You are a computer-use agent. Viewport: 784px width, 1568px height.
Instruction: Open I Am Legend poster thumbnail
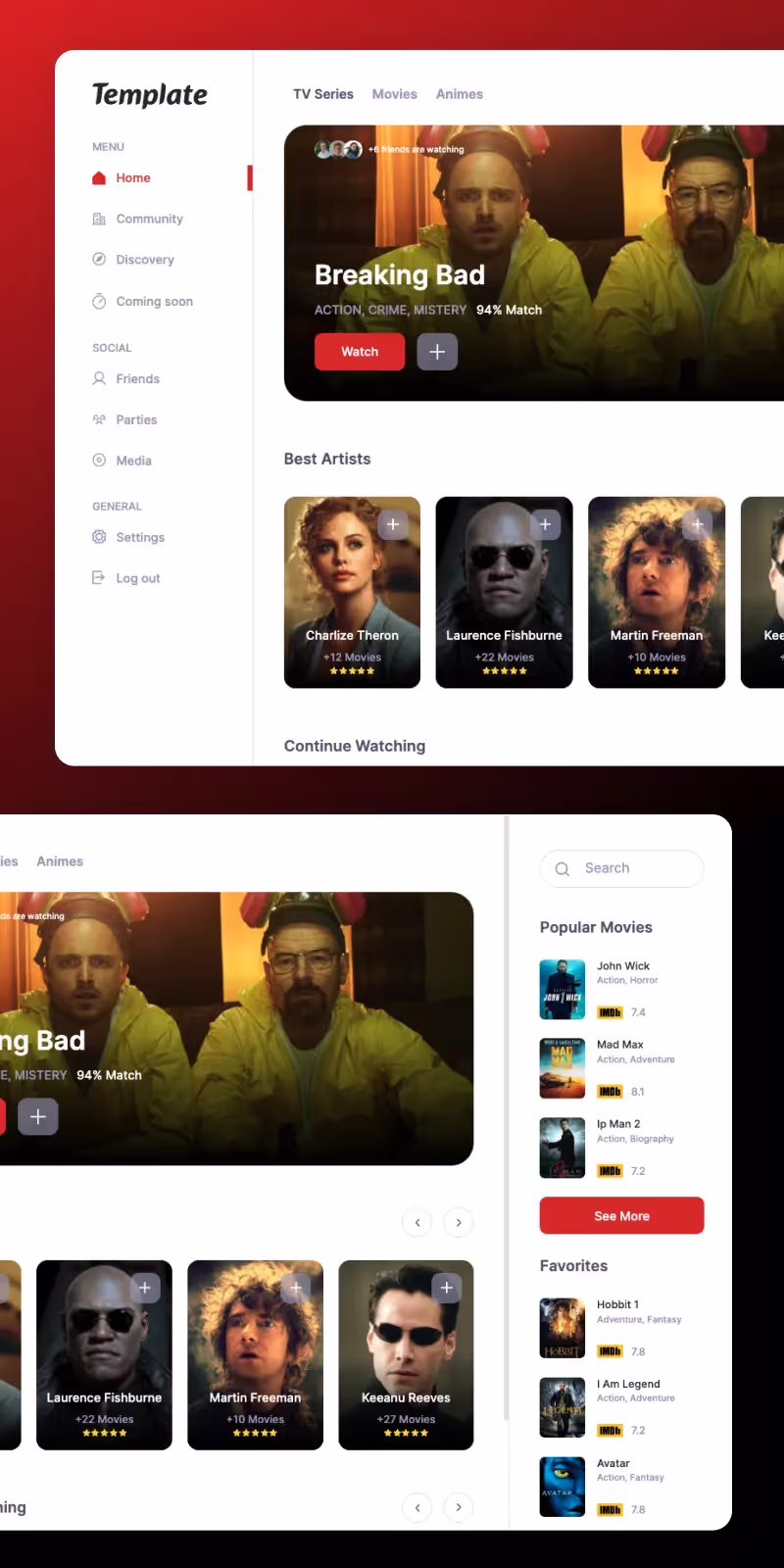point(563,1407)
